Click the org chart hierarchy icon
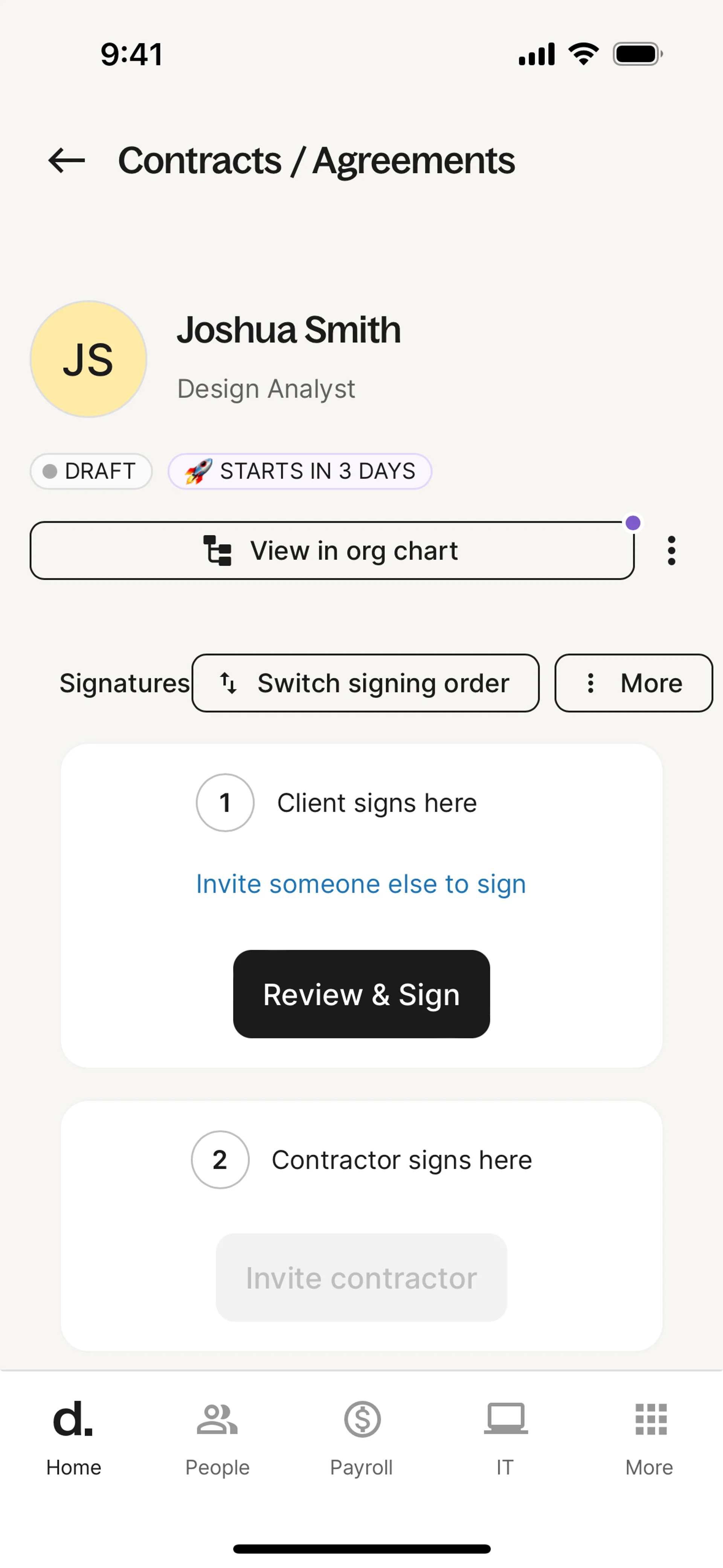The image size is (723, 1568). [217, 550]
